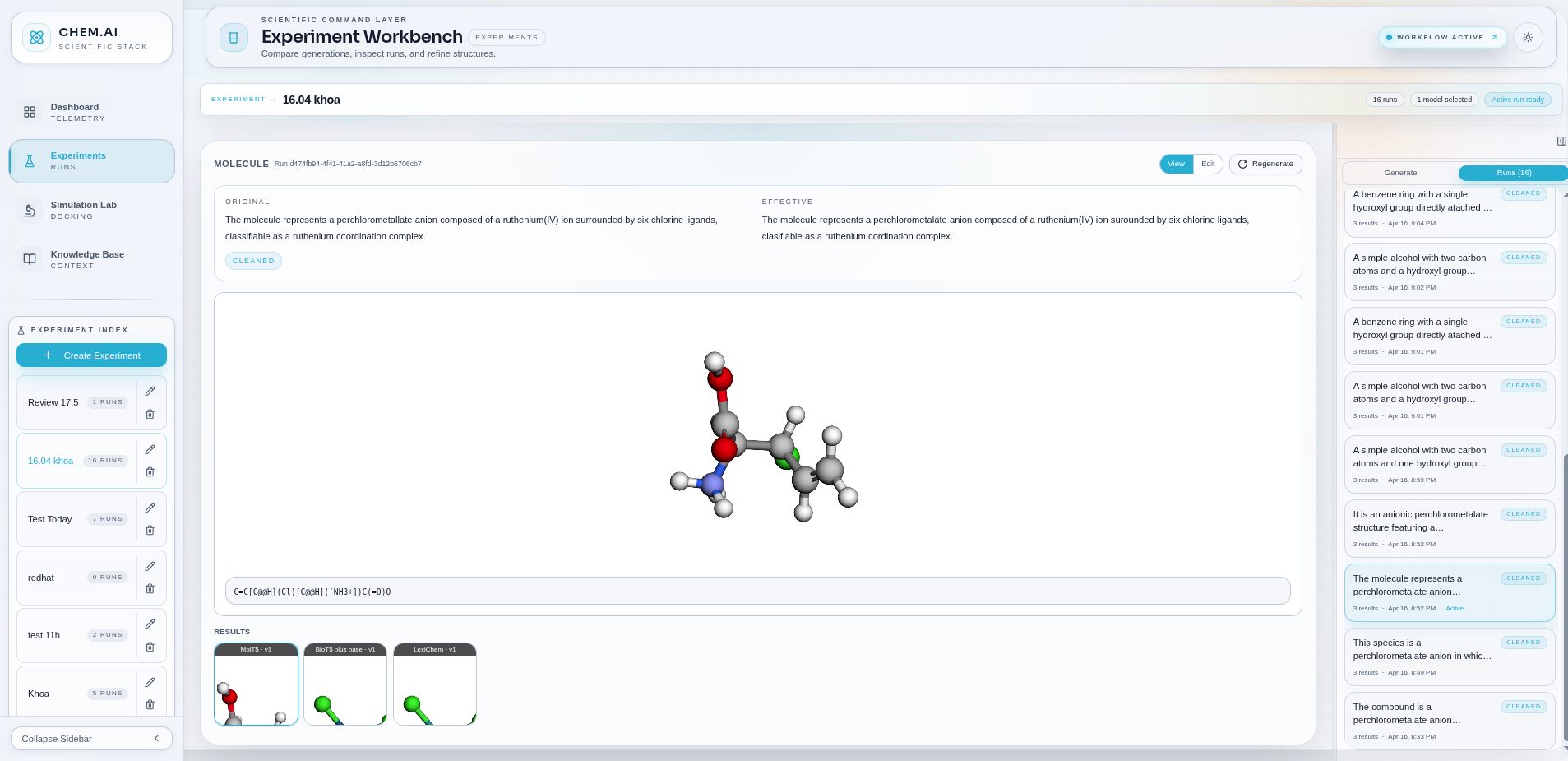Toggle the theme sun icon
The width and height of the screenshot is (1568, 761).
coord(1528,38)
